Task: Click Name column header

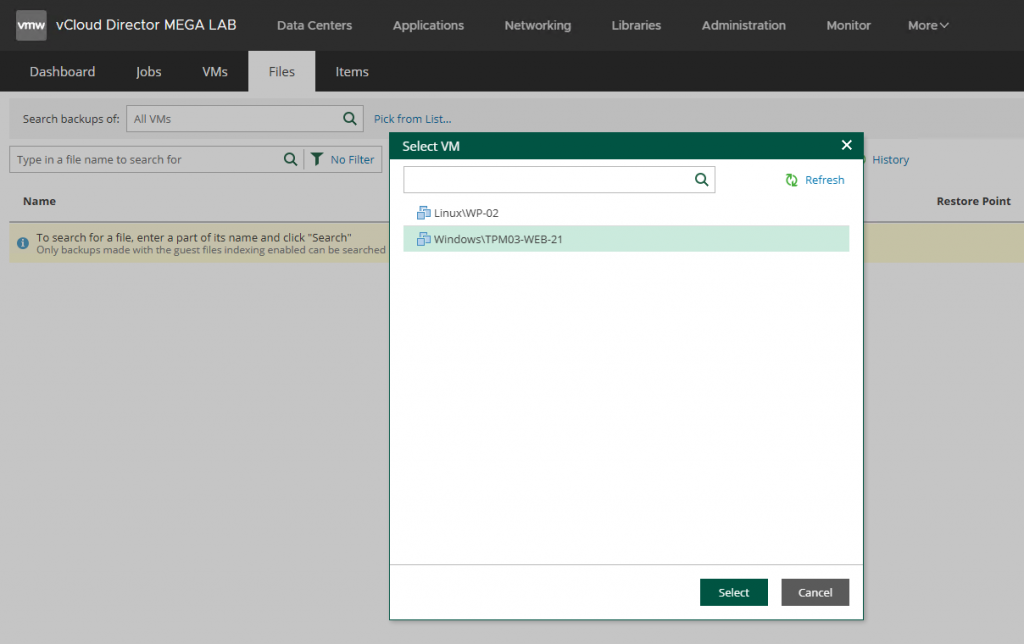Action: point(39,201)
